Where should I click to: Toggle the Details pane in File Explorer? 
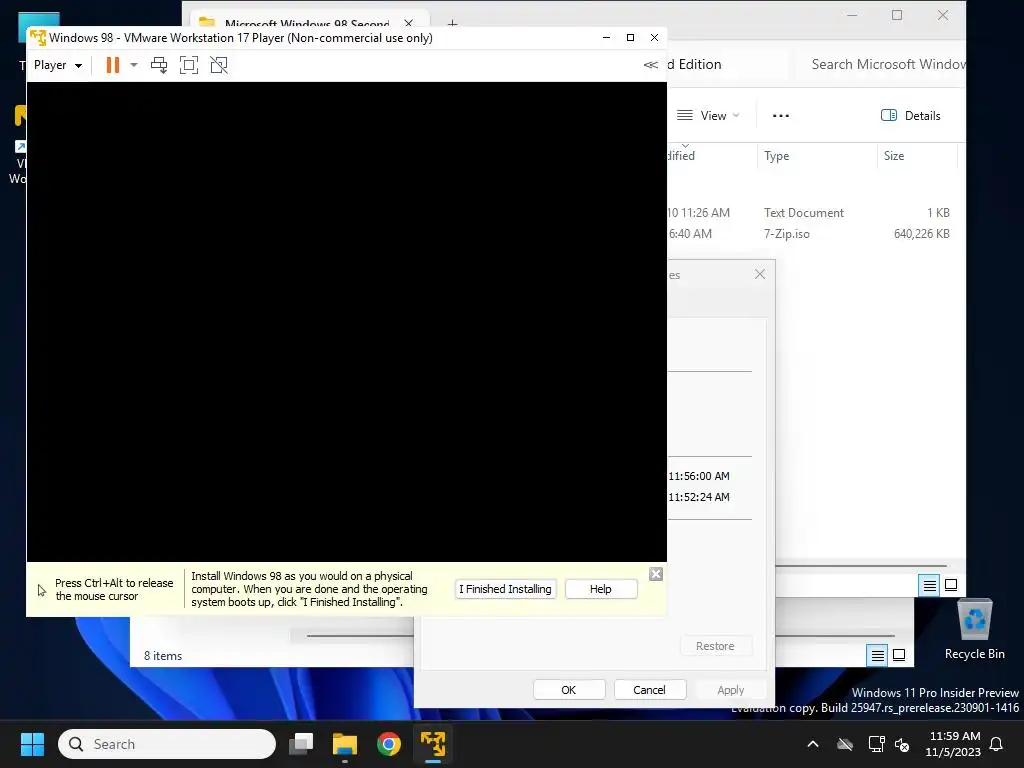[x=911, y=116]
